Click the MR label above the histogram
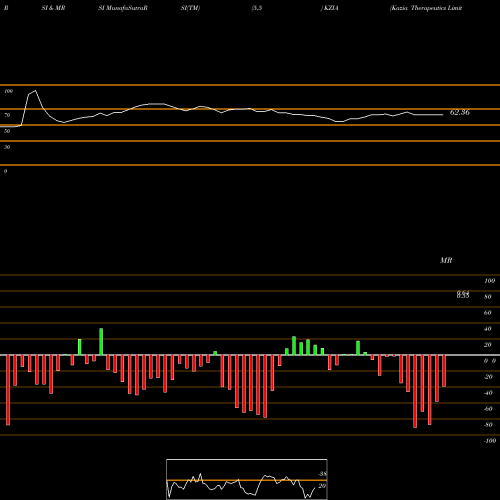 (446, 260)
